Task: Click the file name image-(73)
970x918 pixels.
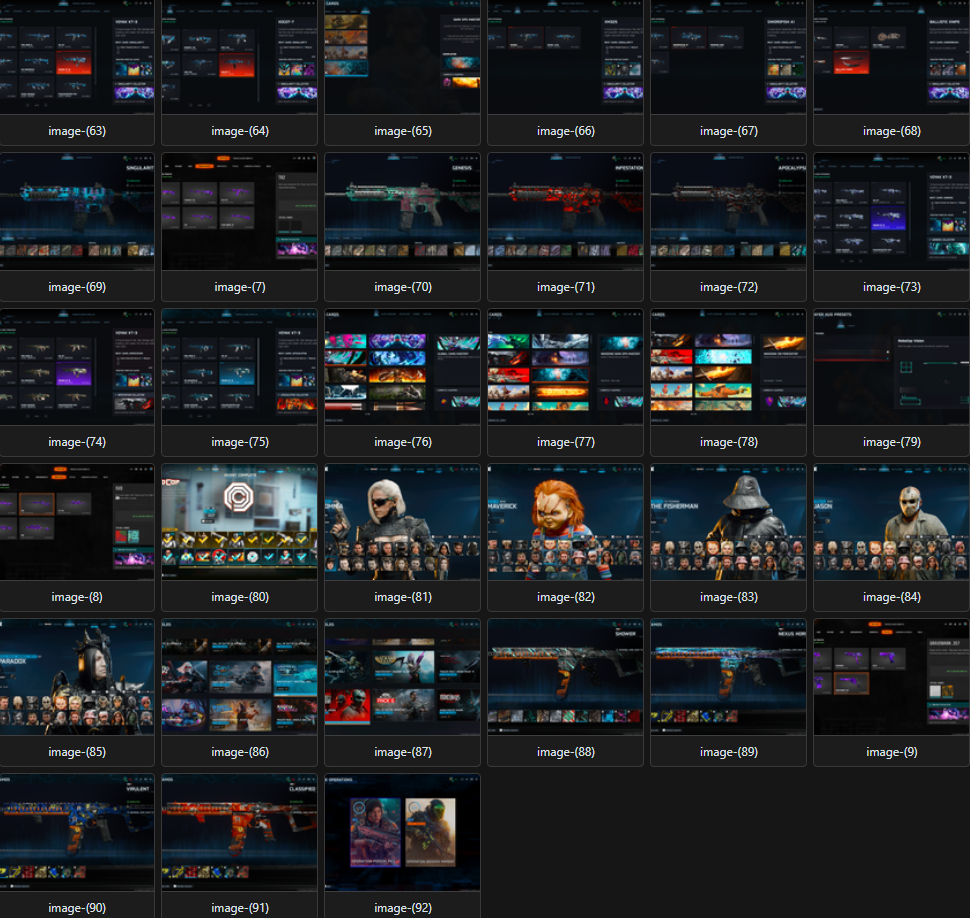Action: pyautogui.click(x=891, y=287)
